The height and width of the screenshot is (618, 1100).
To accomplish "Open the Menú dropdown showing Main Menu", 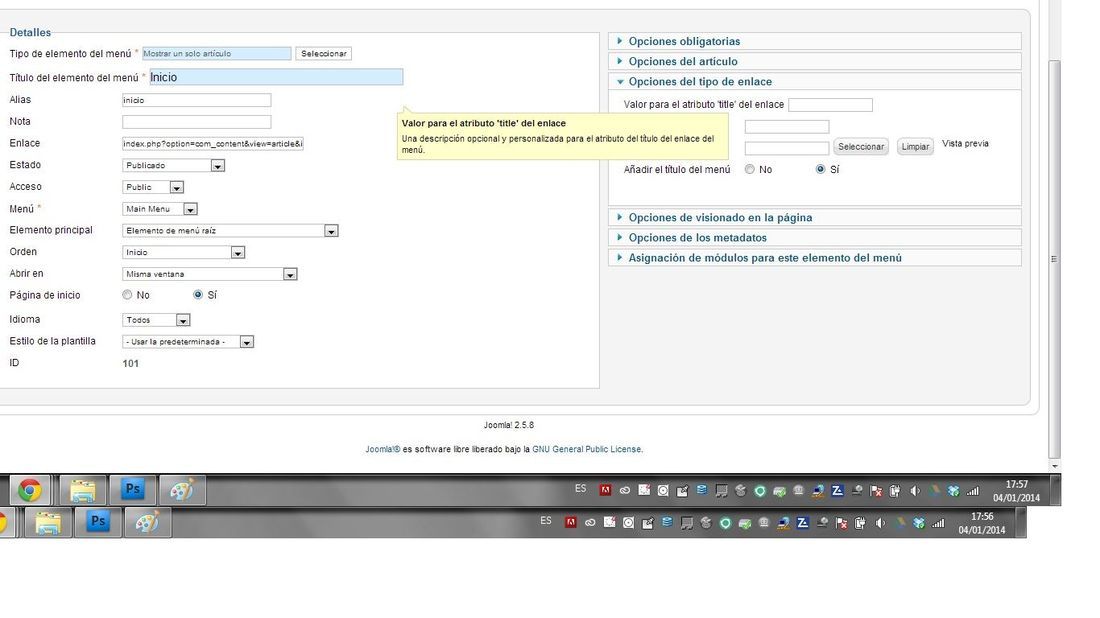I will (160, 209).
